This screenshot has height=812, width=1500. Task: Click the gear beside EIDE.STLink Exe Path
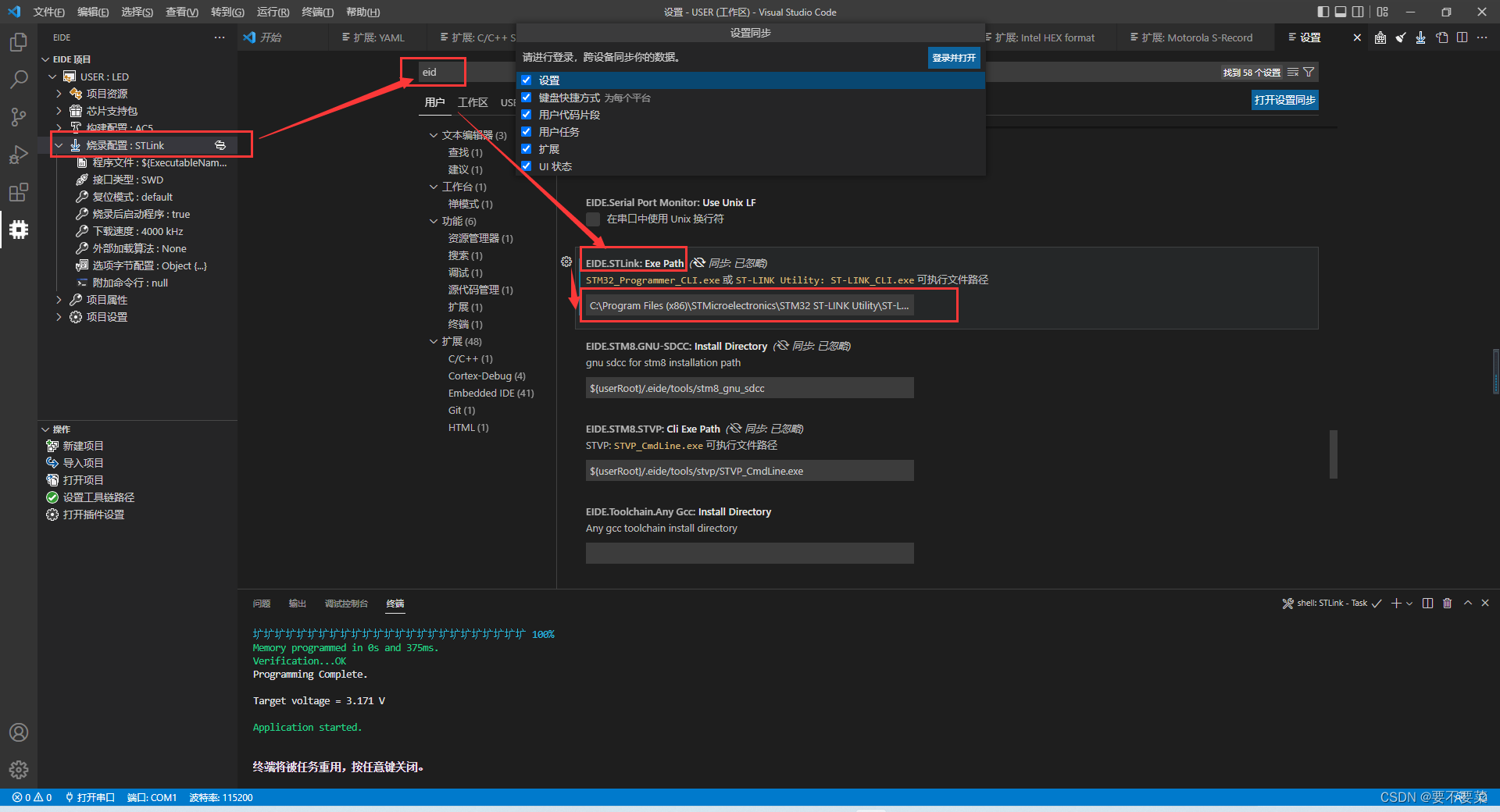(566, 262)
